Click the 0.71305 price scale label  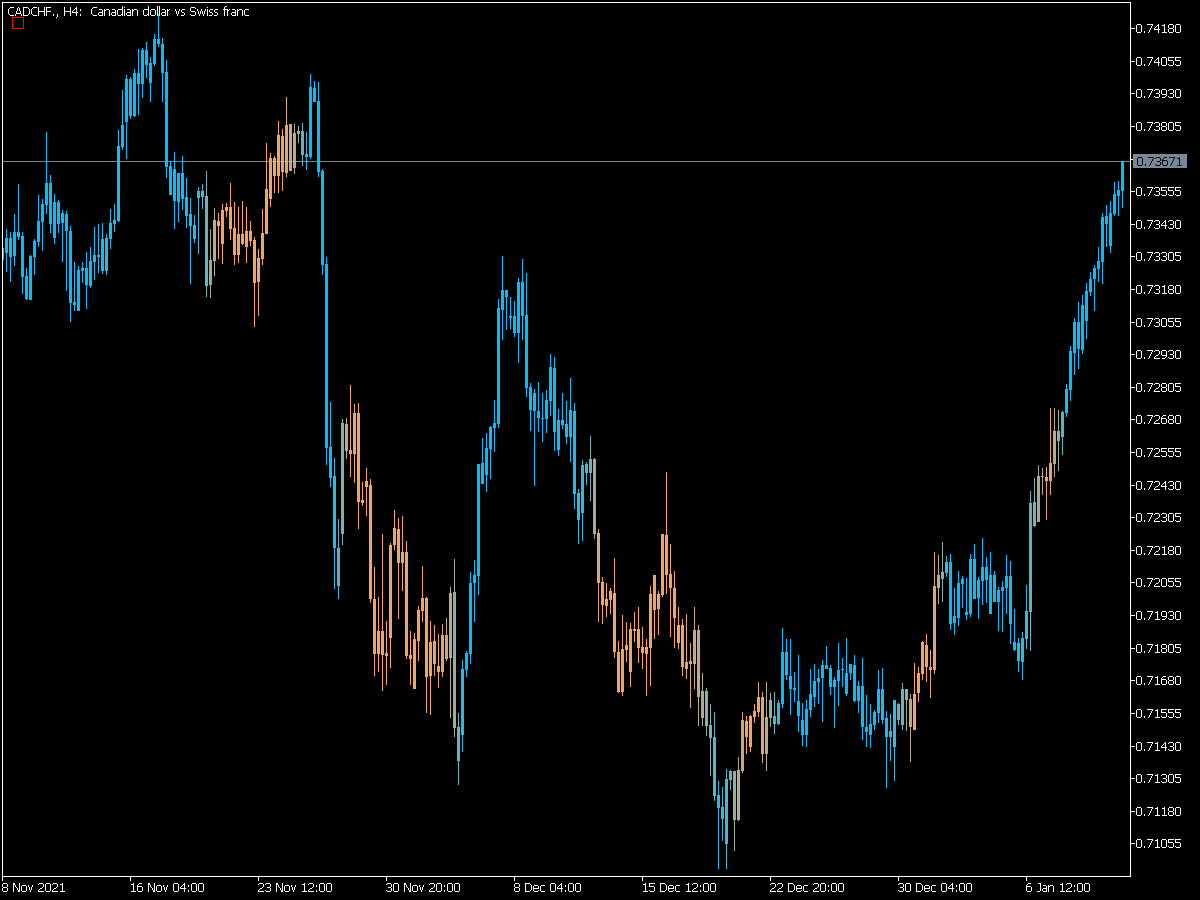pyautogui.click(x=1159, y=779)
